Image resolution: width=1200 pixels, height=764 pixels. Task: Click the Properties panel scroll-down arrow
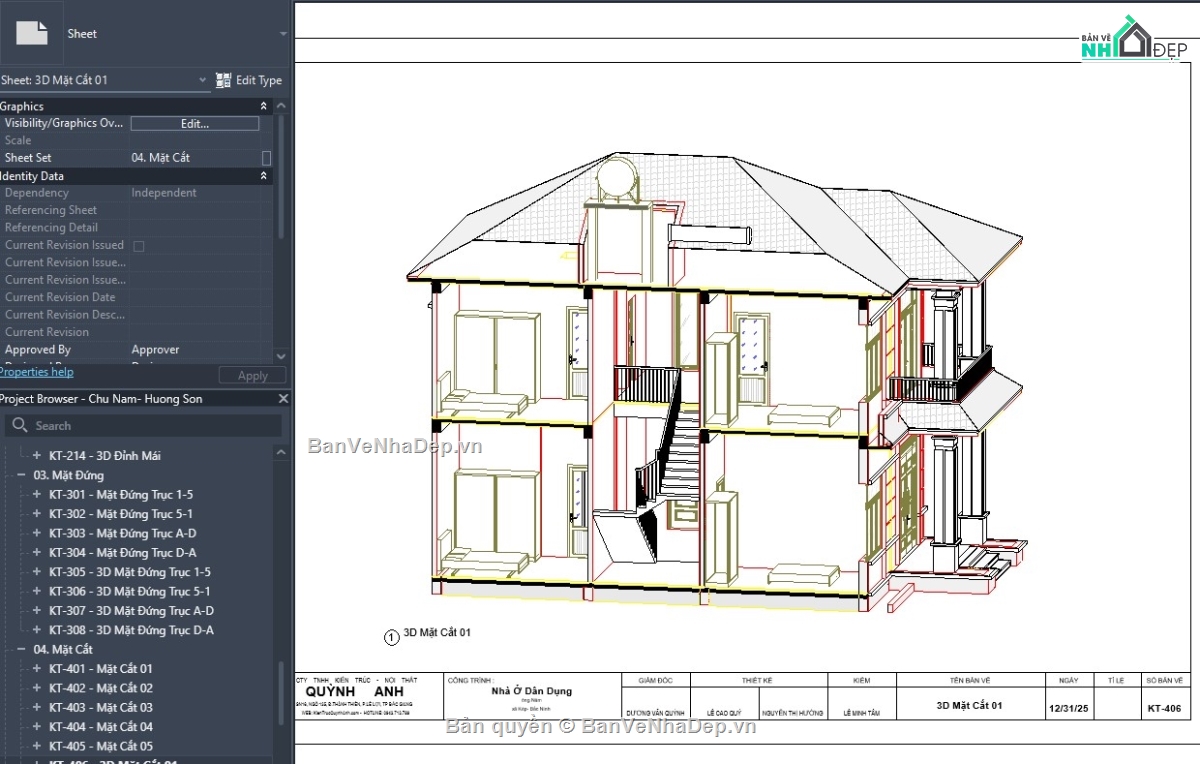(x=281, y=356)
